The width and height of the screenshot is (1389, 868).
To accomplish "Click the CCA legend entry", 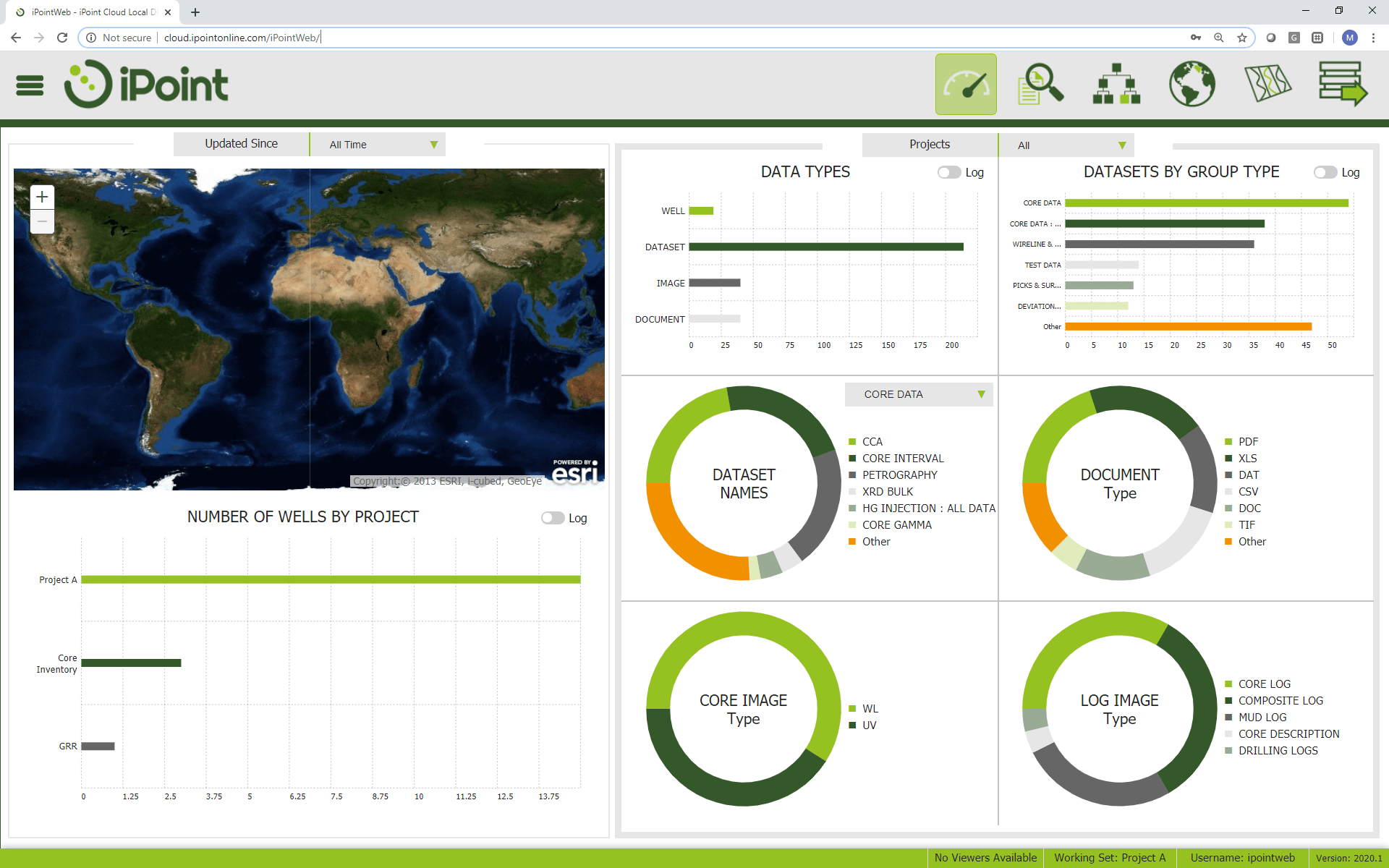I will pyautogui.click(x=865, y=441).
